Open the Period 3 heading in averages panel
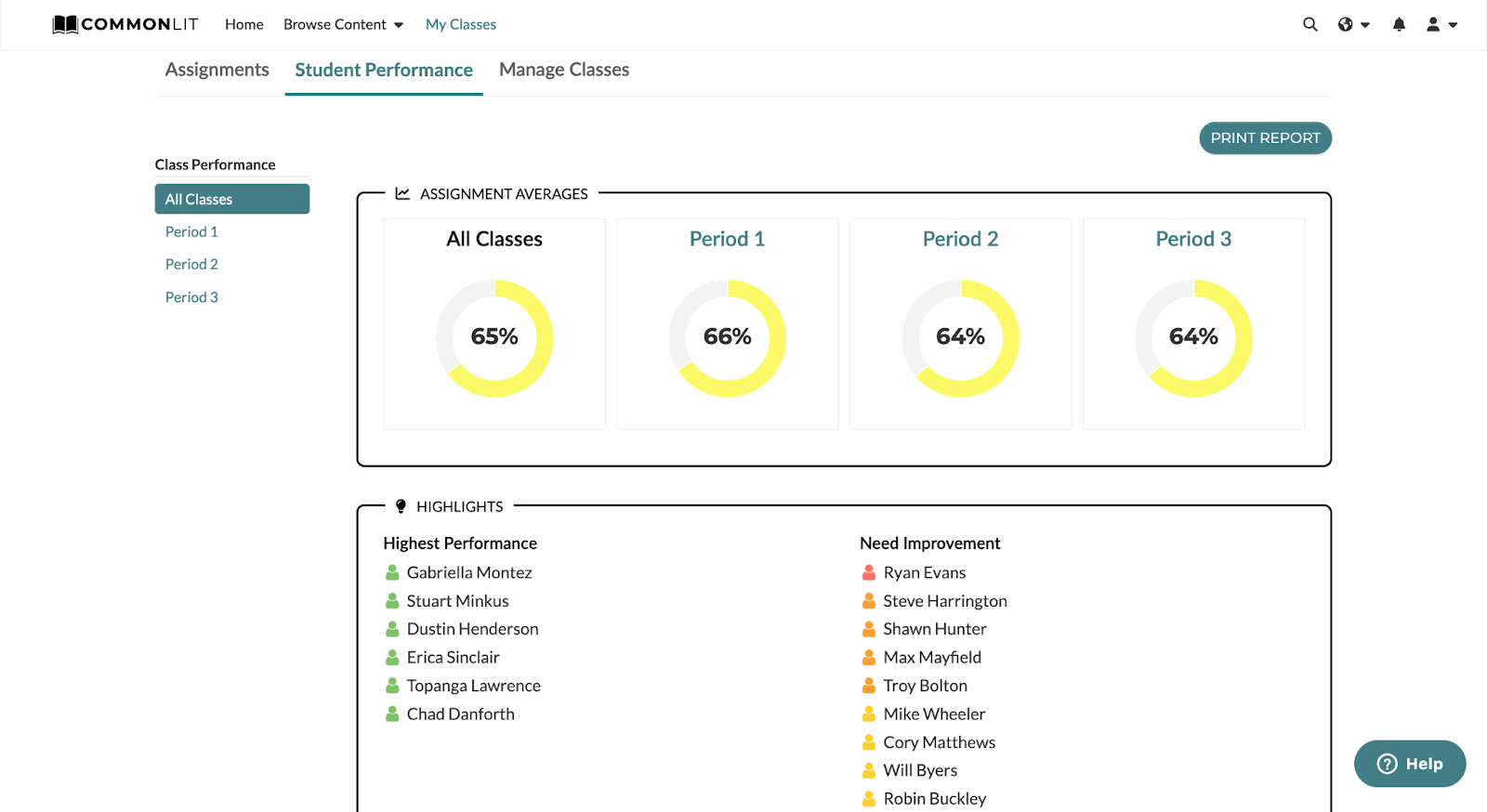This screenshot has width=1487, height=812. pyautogui.click(x=1193, y=239)
